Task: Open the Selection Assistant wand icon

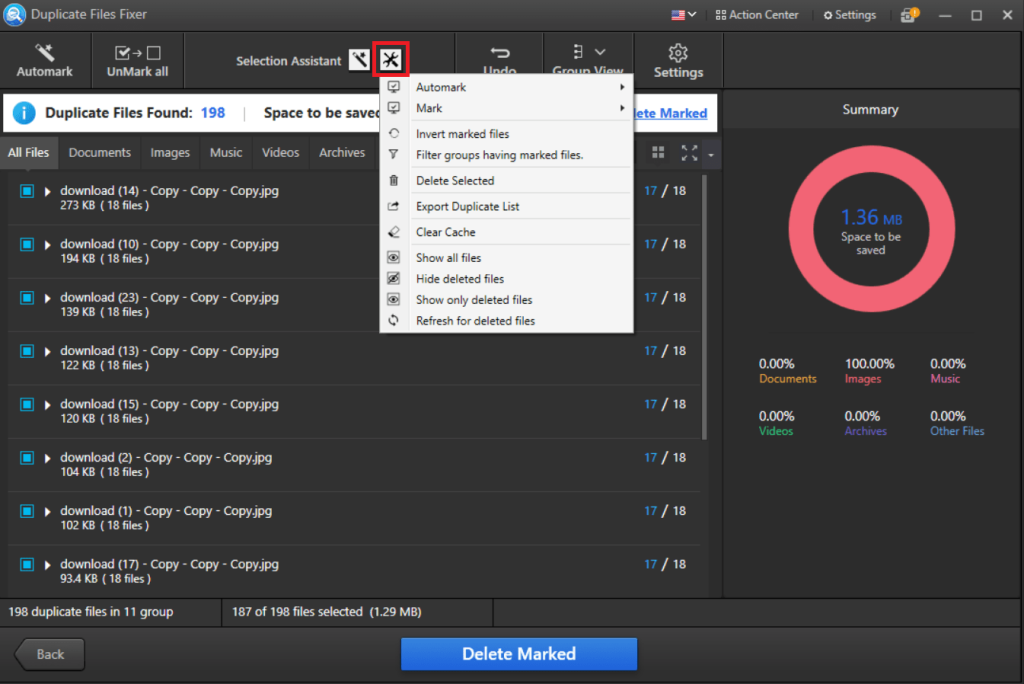Action: [x=359, y=60]
